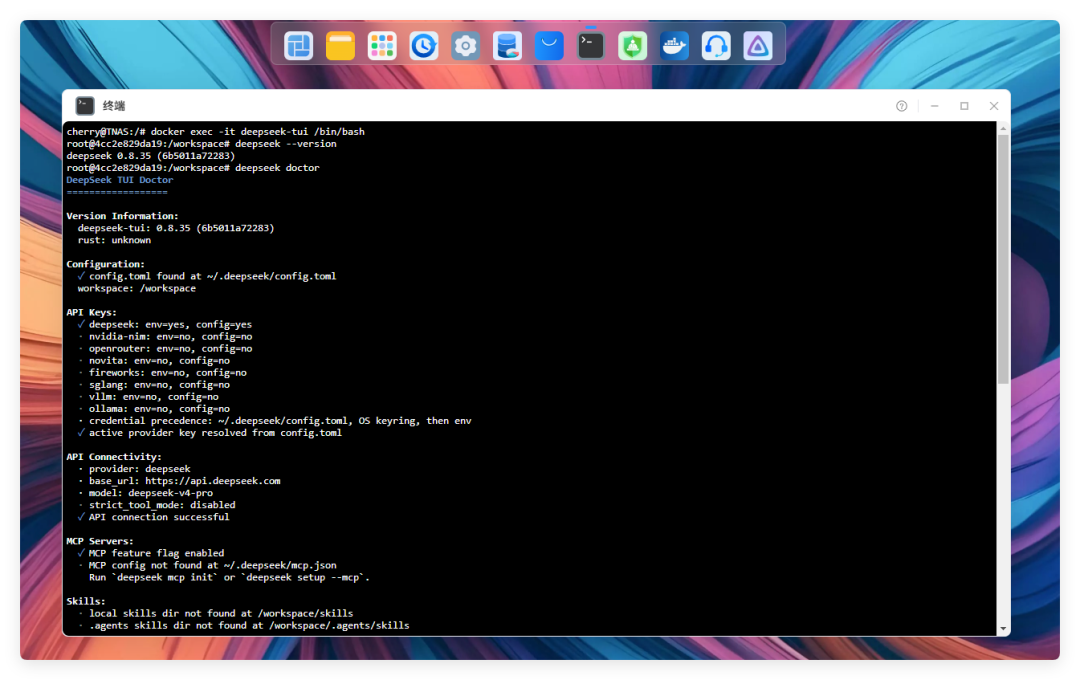Screen dimensions: 1080x680
Task: Click the 'config.toml found at ~/.deepseek/config.toml' line
Action: (x=207, y=276)
